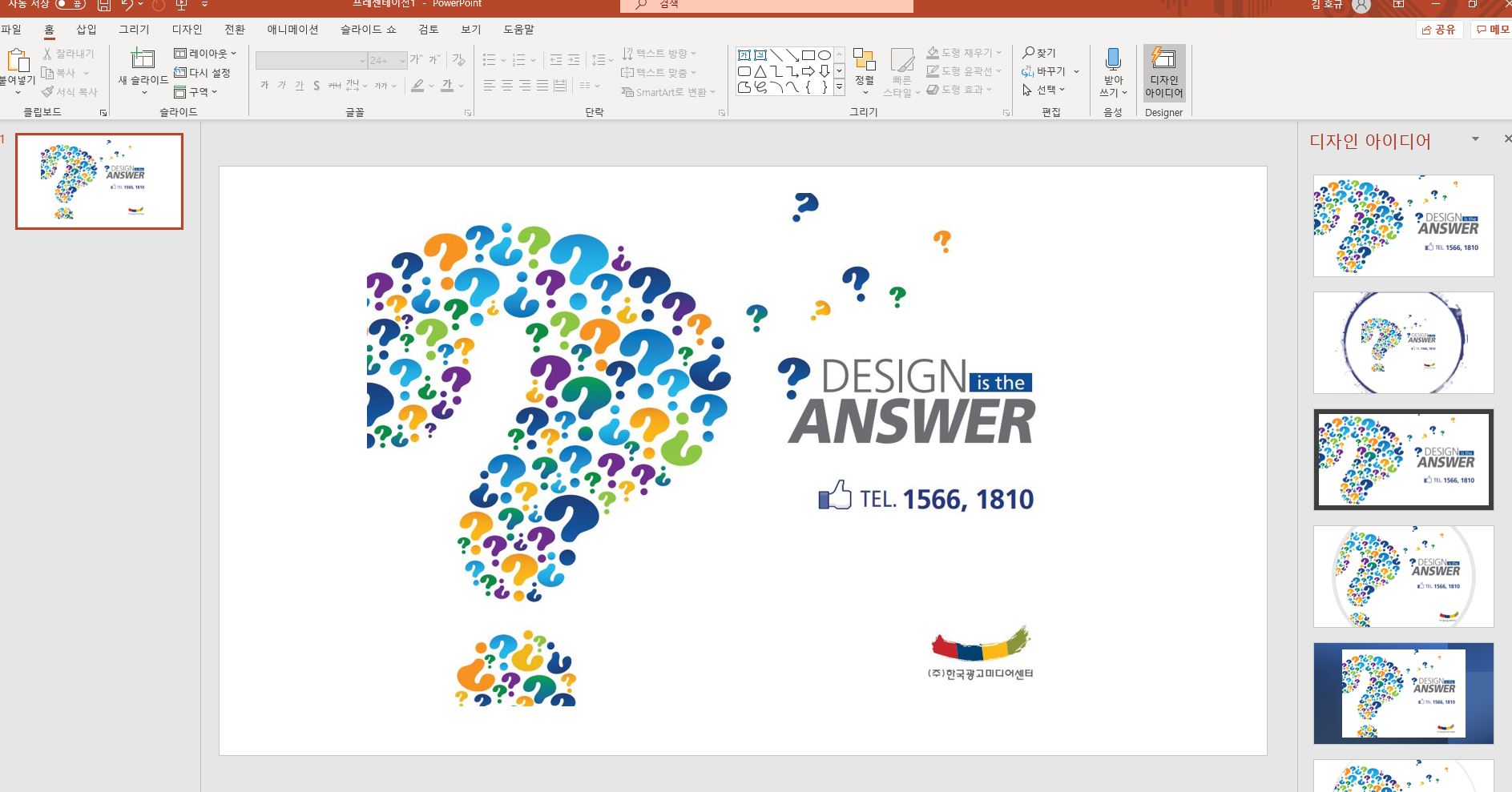Open the 도움말 (Help) tab
Screen dimensions: 1512x792
[x=518, y=30]
